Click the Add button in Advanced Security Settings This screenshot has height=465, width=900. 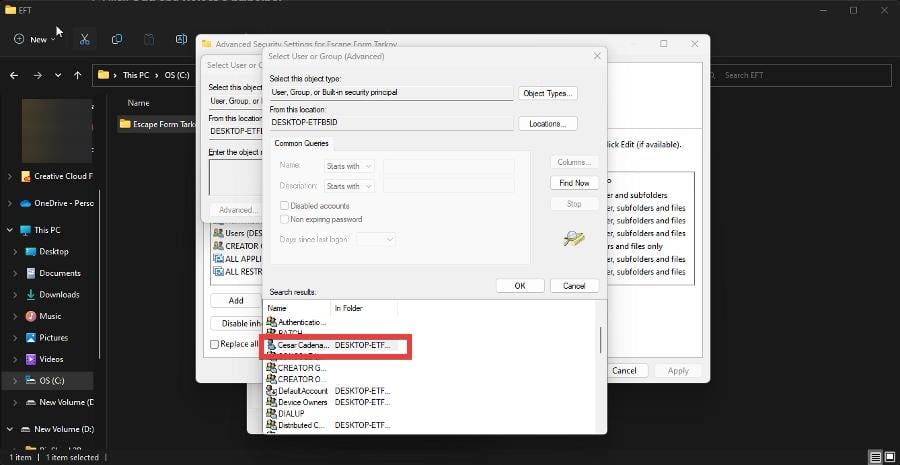point(236,300)
